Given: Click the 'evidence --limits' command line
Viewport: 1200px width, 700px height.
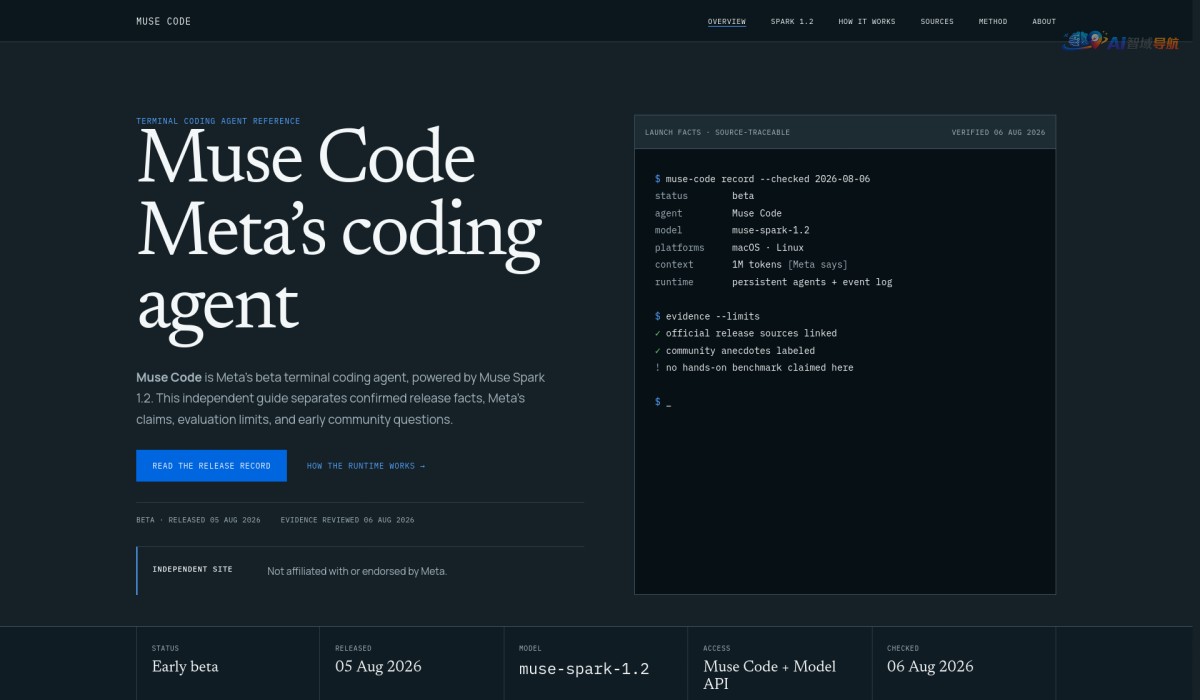Looking at the screenshot, I should [x=707, y=316].
